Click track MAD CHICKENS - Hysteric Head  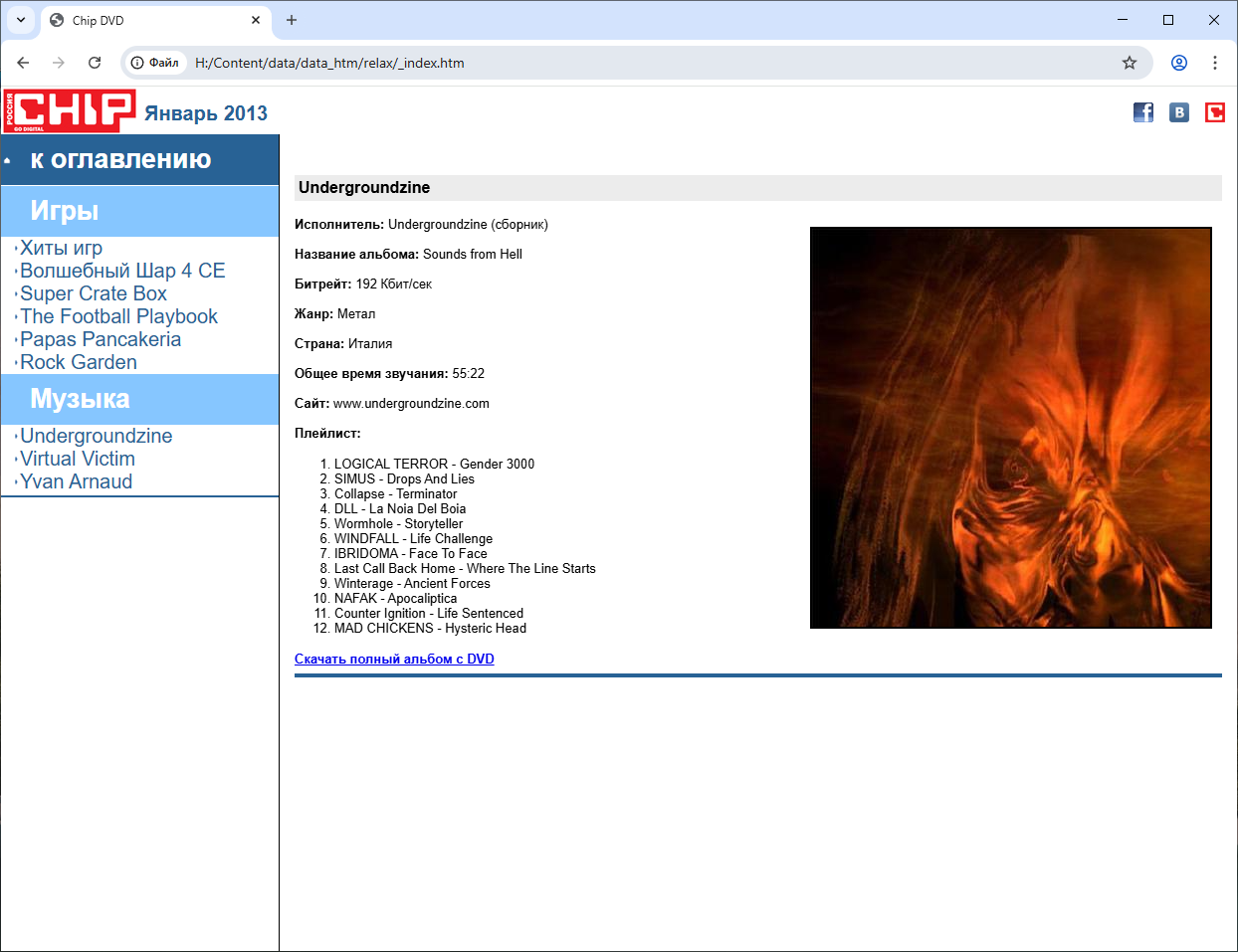430,628
